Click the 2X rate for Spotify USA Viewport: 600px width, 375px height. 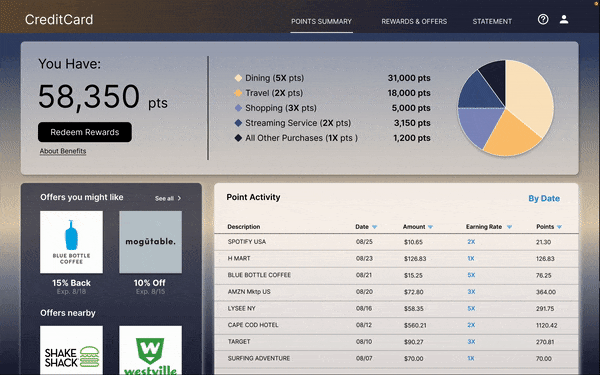471,242
